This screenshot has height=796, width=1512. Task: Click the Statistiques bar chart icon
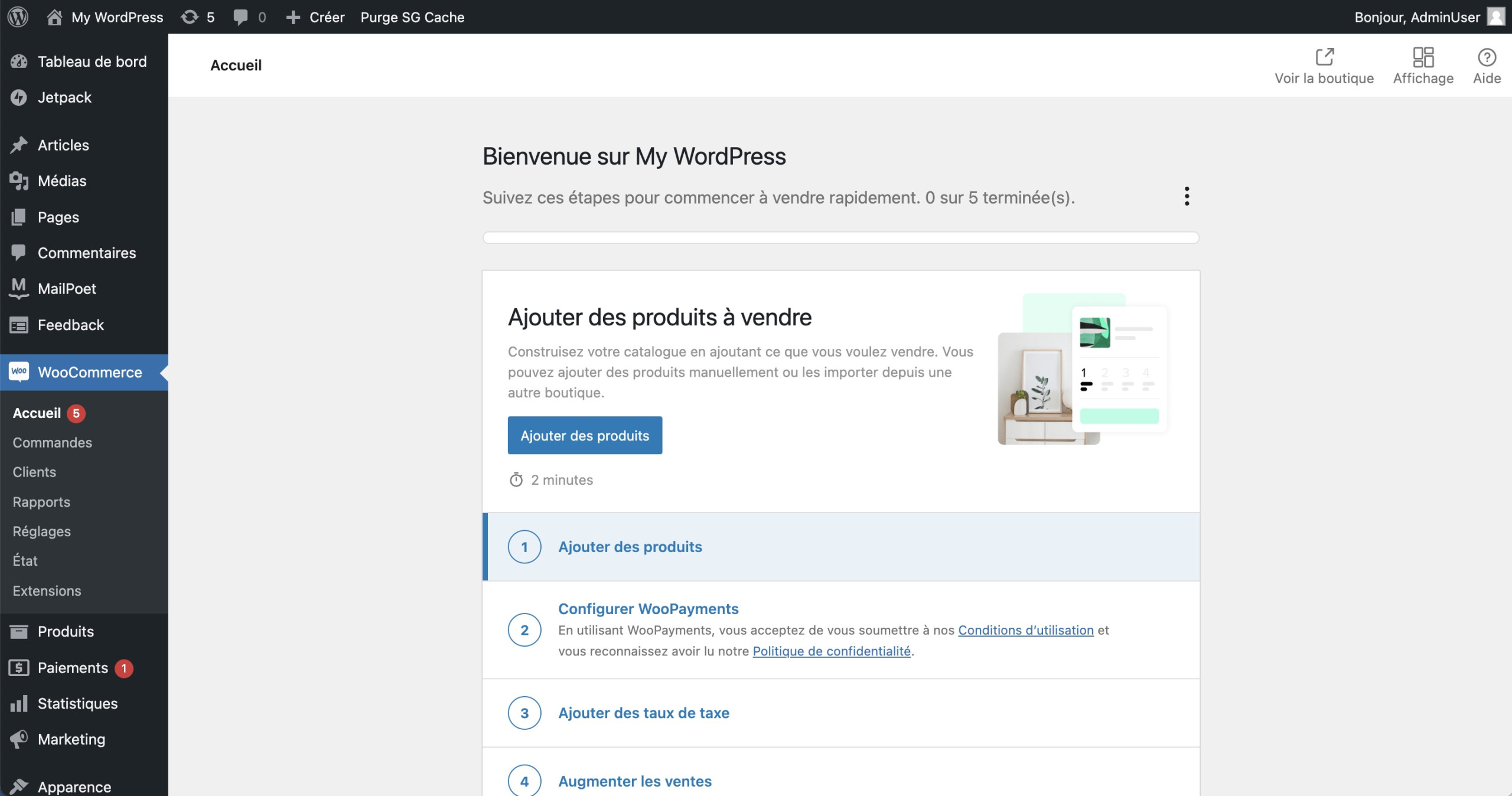(x=19, y=703)
